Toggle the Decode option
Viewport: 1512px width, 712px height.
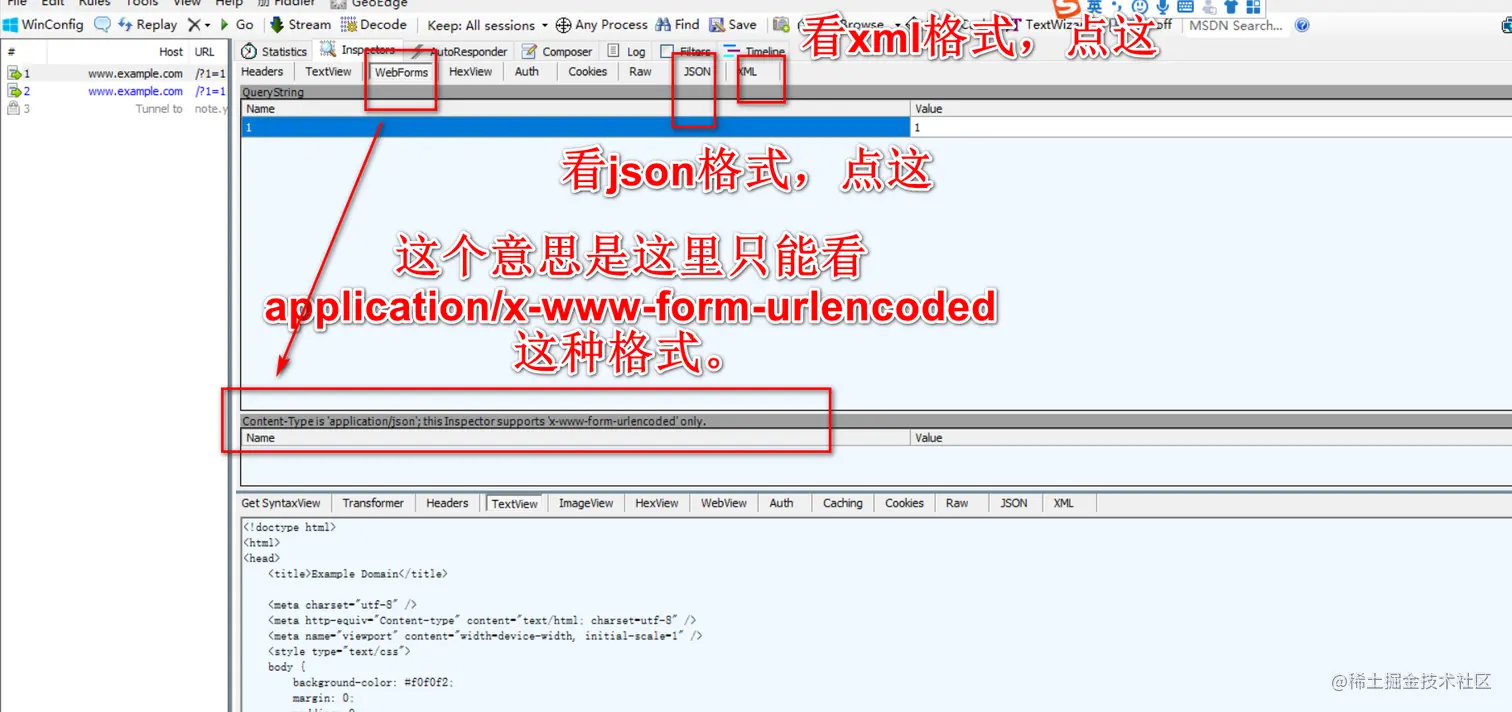[373, 25]
